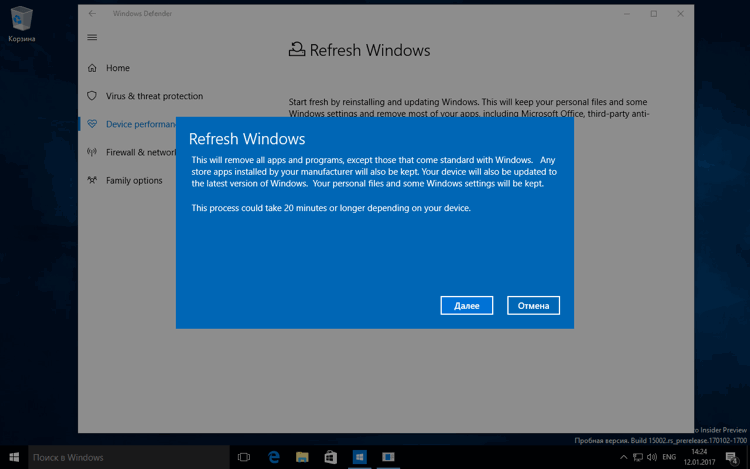Open Home in the sidebar
Screen dimensions: 750x469
[118, 68]
